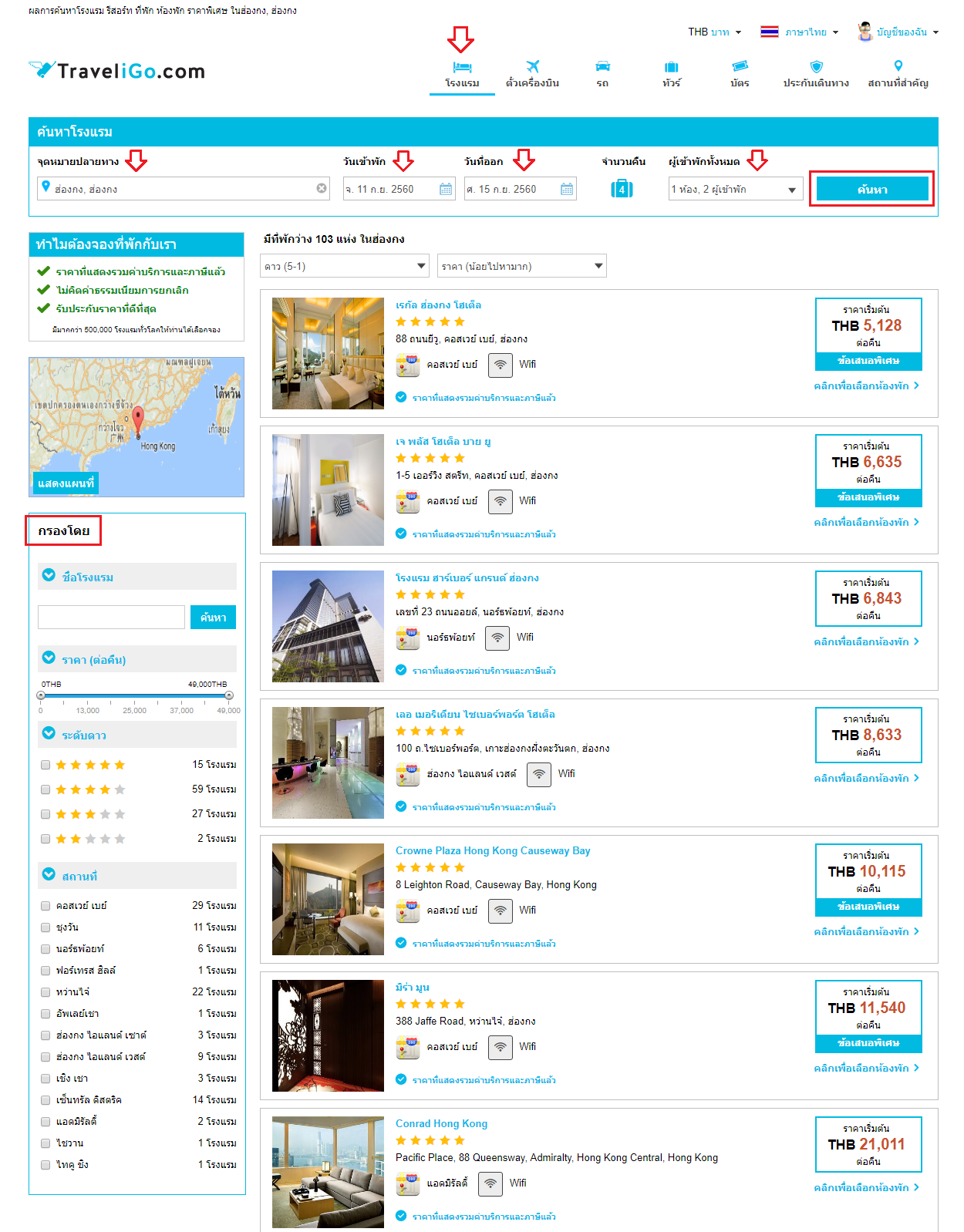Select the car rental icon
Viewport: 964px width, 1232px height.
click(x=602, y=66)
